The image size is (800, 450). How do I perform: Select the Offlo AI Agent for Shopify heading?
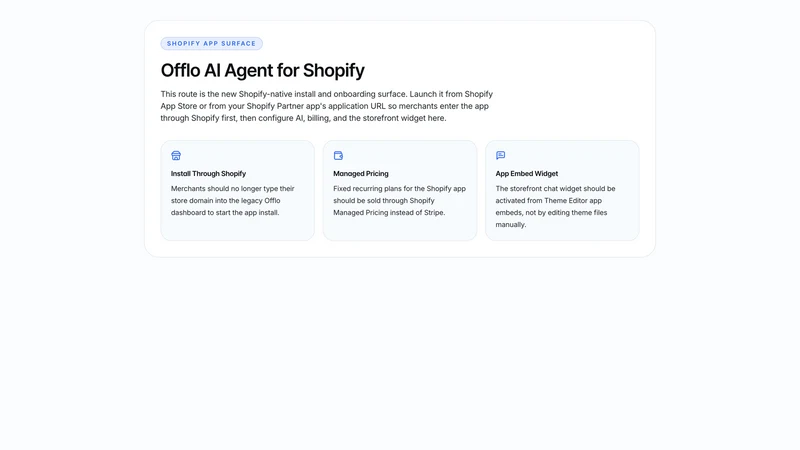pos(263,70)
